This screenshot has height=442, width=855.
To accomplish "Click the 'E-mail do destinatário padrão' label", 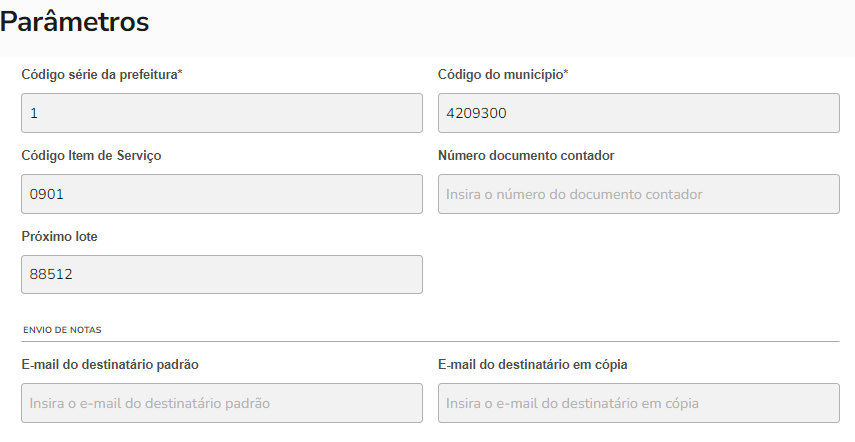I will (116, 364).
